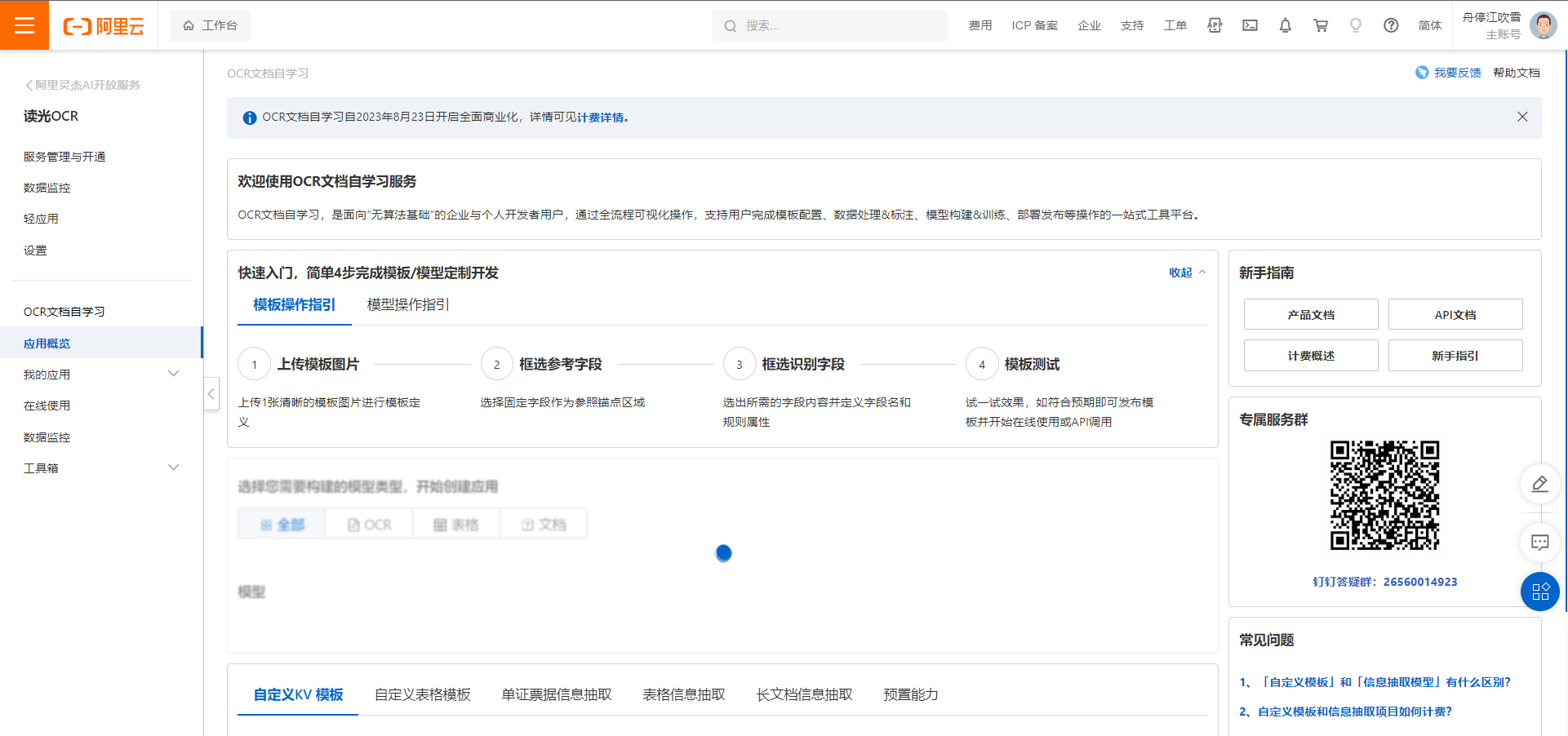Click 新手指引 button

[1455, 355]
